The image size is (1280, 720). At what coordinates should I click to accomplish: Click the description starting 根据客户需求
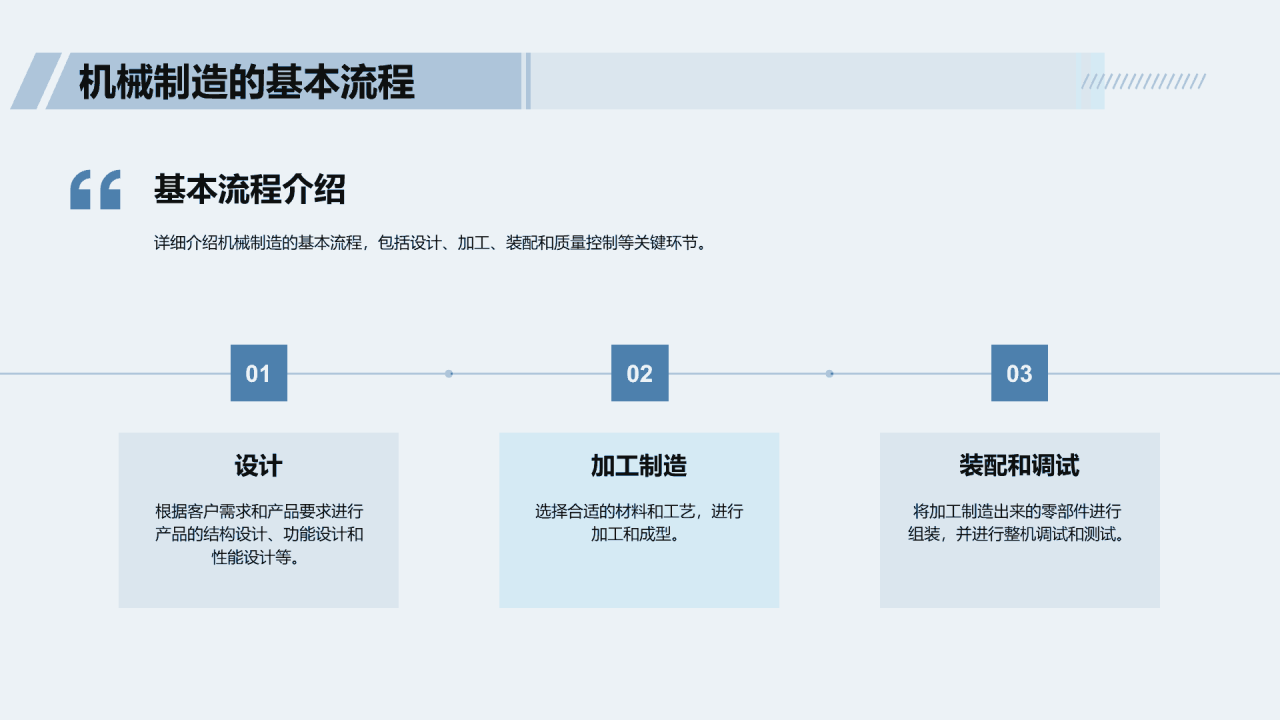(259, 535)
